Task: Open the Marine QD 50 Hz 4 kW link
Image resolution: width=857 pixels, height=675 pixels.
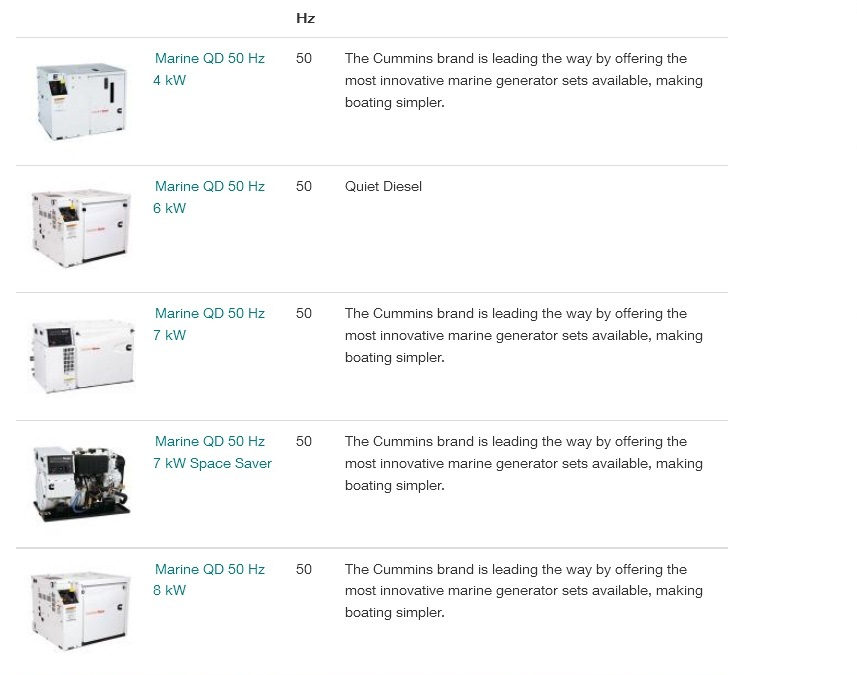Action: click(209, 69)
